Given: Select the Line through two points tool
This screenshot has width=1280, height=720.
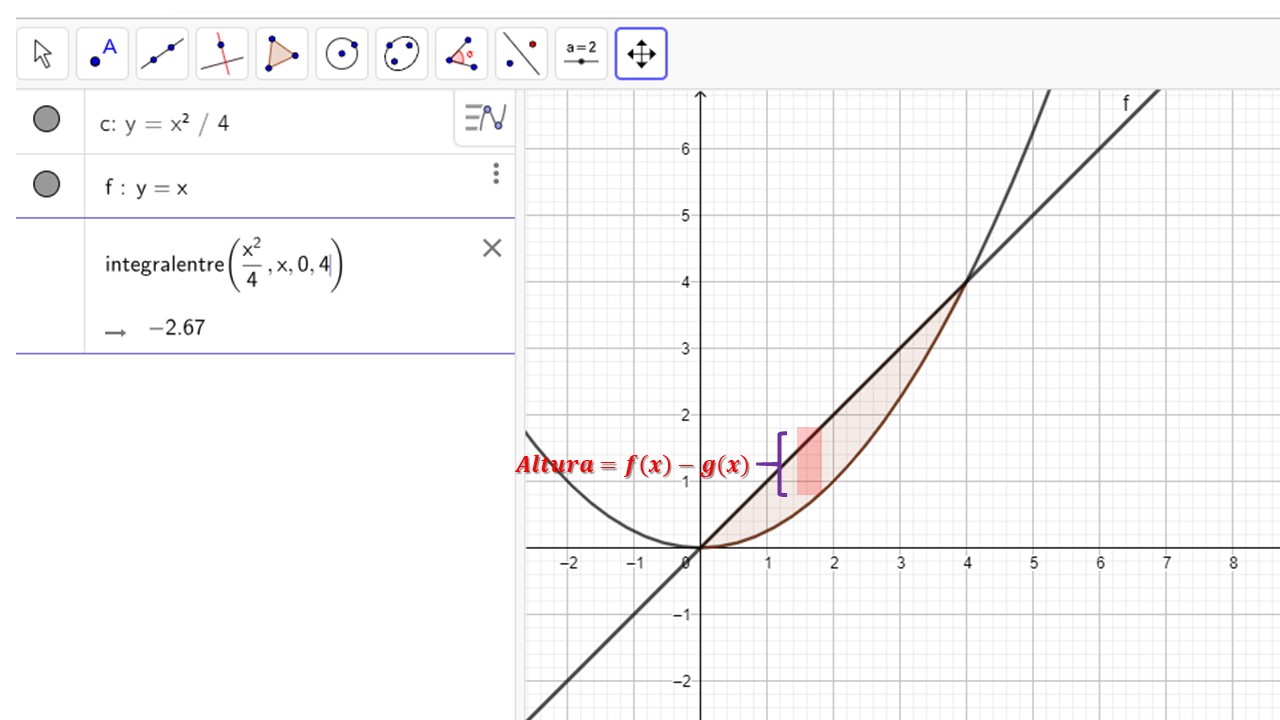Looking at the screenshot, I should tap(162, 54).
